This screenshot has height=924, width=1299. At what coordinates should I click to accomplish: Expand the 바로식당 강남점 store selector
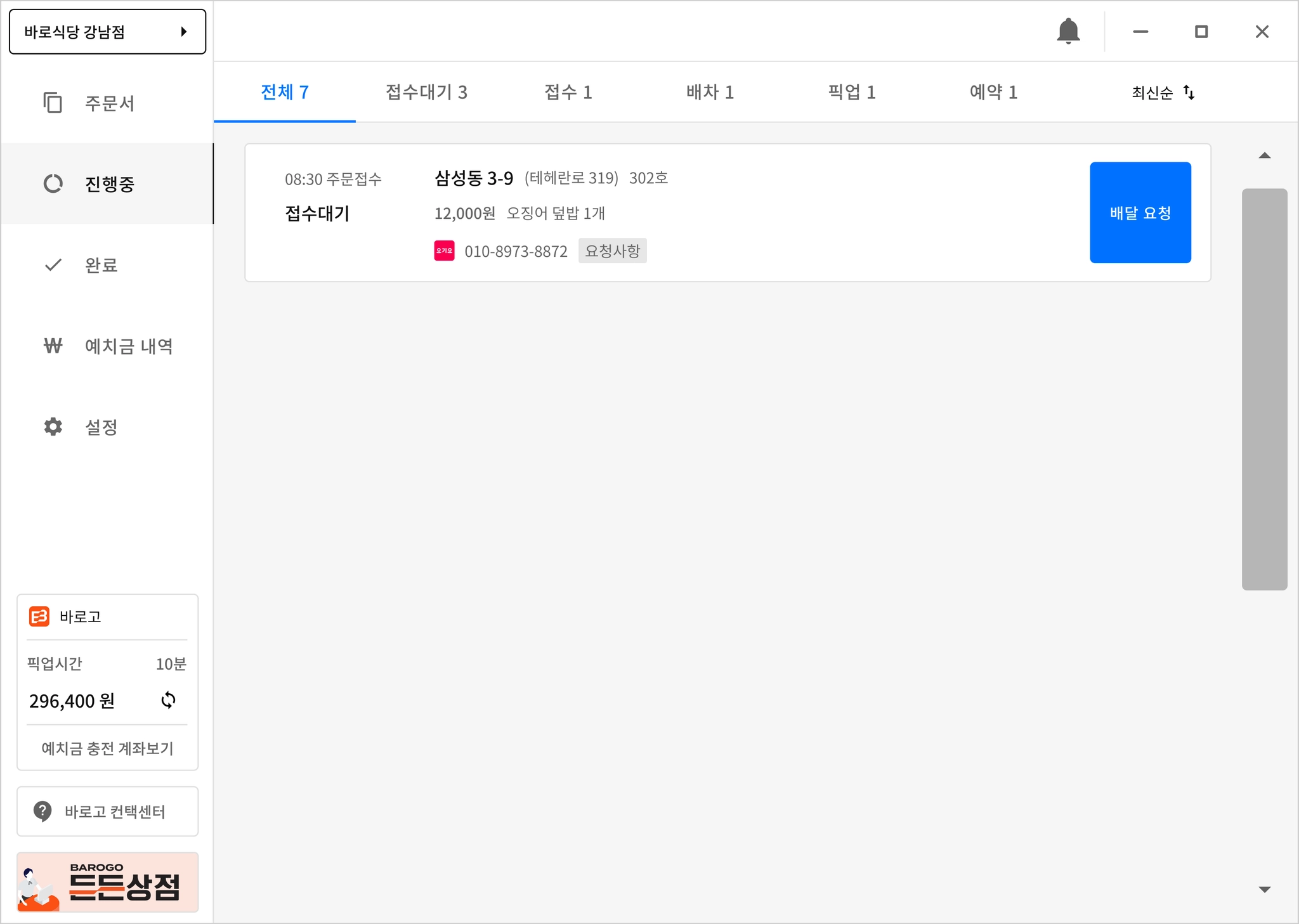click(x=107, y=32)
